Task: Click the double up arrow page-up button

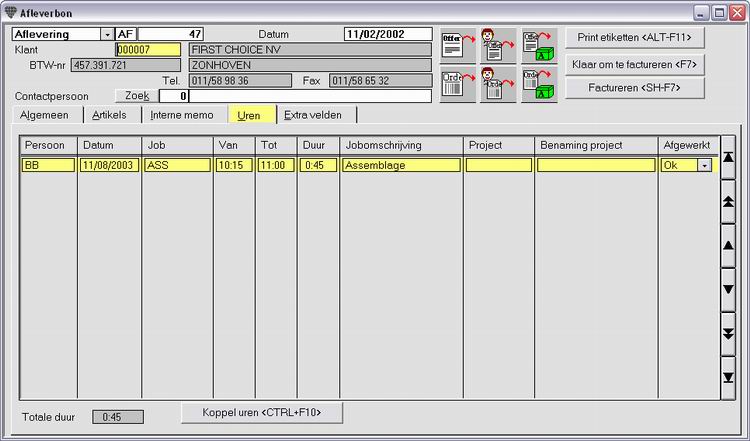Action: 728,201
